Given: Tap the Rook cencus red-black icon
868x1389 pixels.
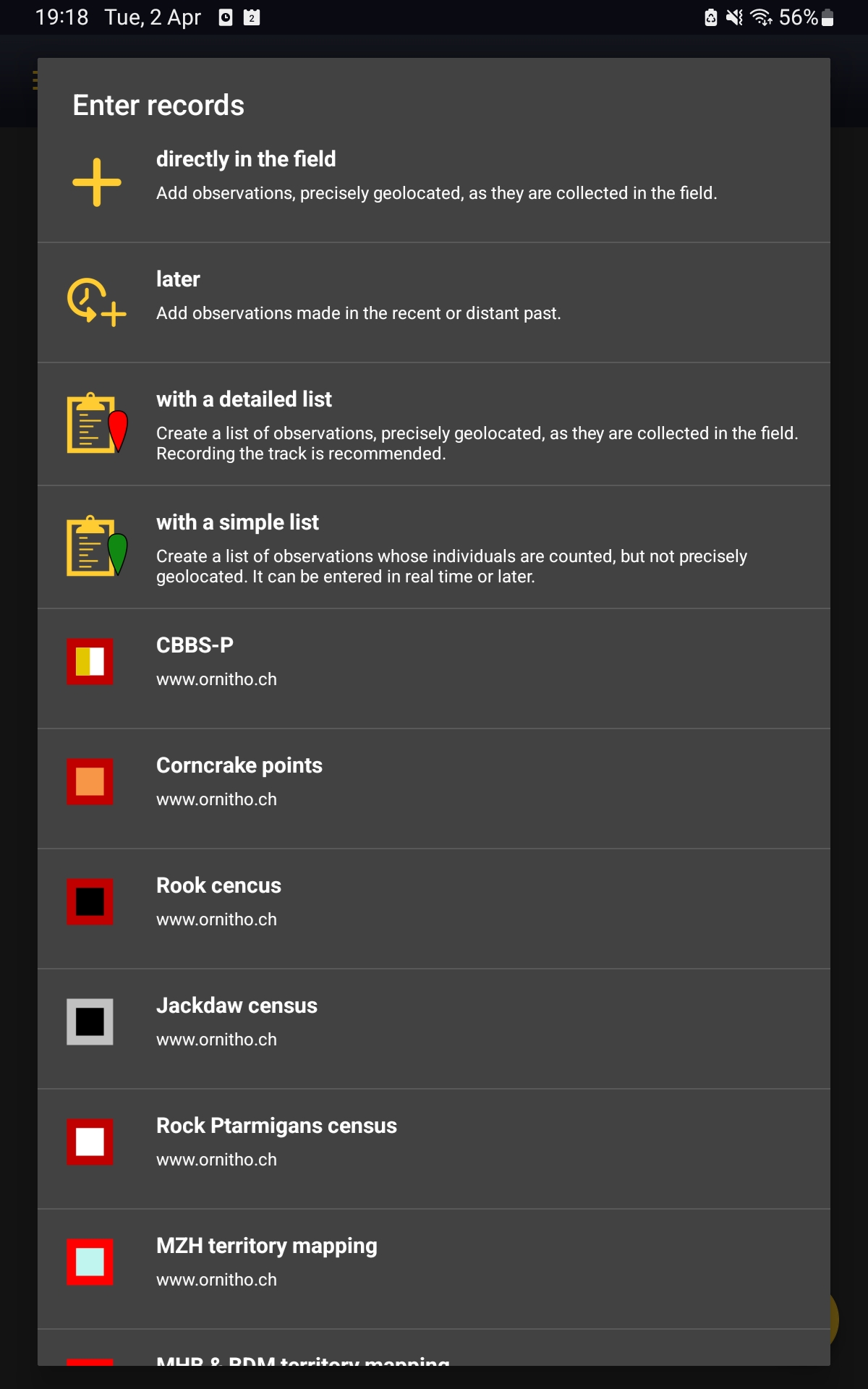Looking at the screenshot, I should [x=90, y=901].
